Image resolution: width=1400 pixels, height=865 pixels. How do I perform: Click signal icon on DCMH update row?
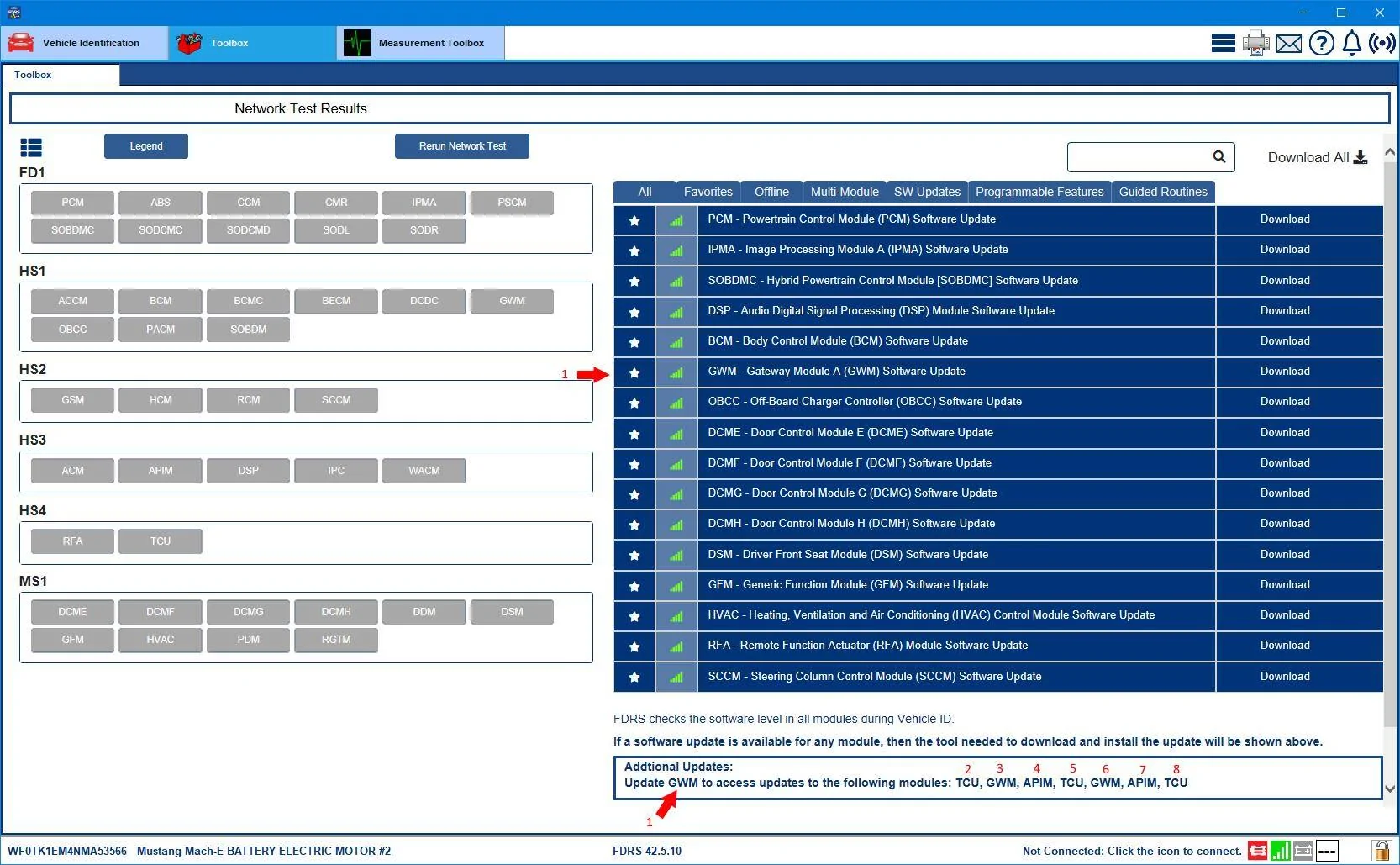[676, 525]
